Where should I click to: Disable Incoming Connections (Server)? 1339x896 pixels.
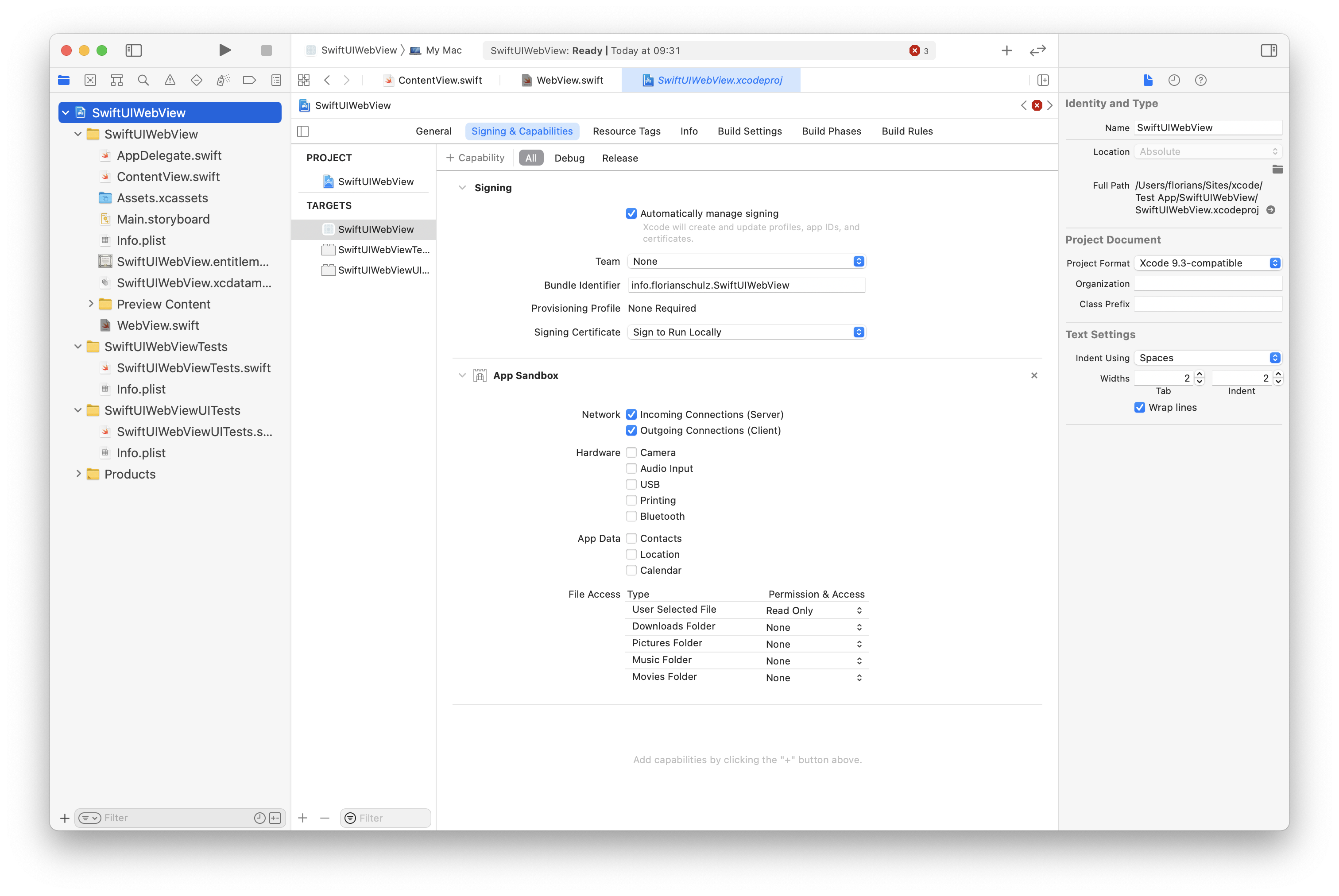631,414
